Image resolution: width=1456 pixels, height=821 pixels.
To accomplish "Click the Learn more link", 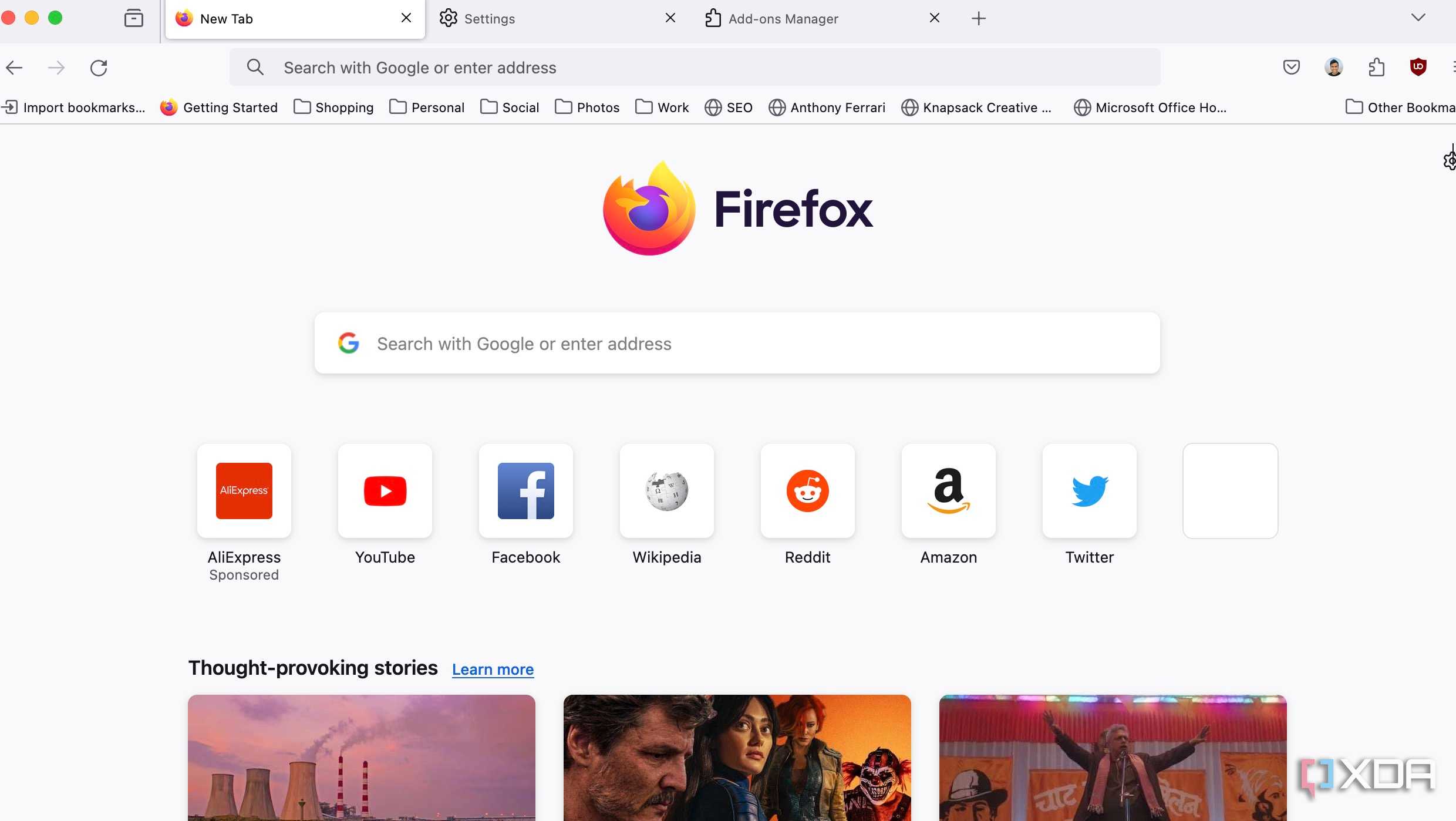I will click(x=493, y=669).
